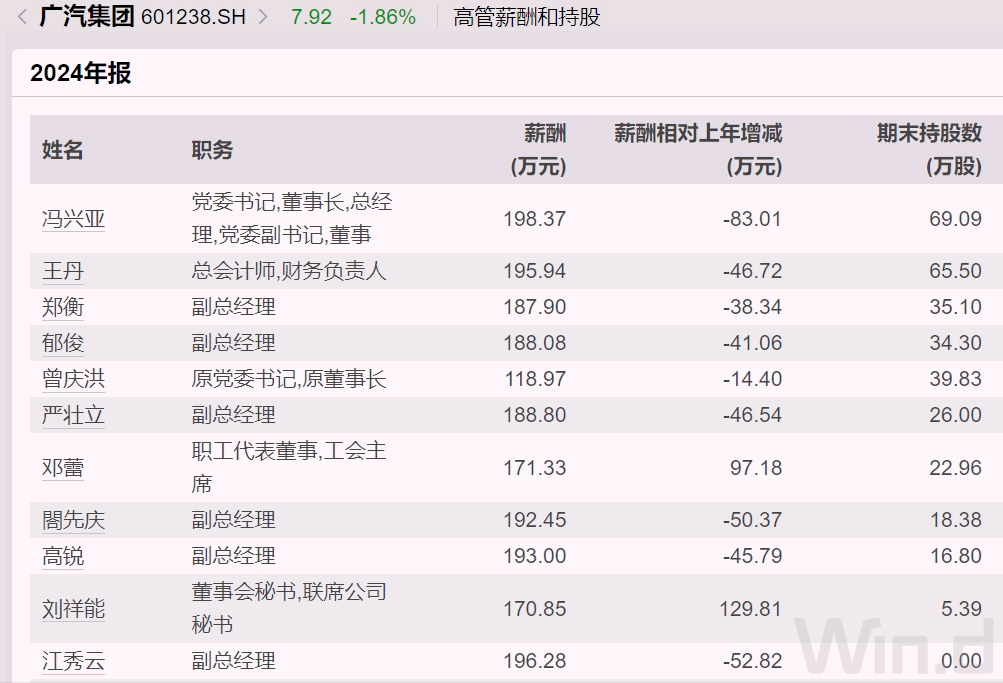View 邓蕾 profile
This screenshot has width=1003, height=683.
tap(62, 468)
